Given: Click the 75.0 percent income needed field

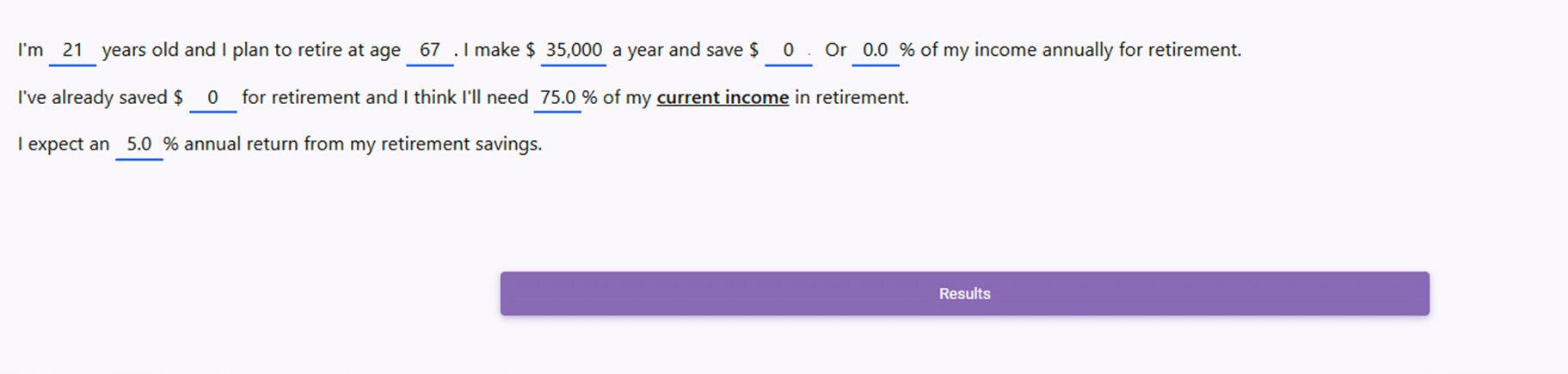Looking at the screenshot, I should (557, 98).
